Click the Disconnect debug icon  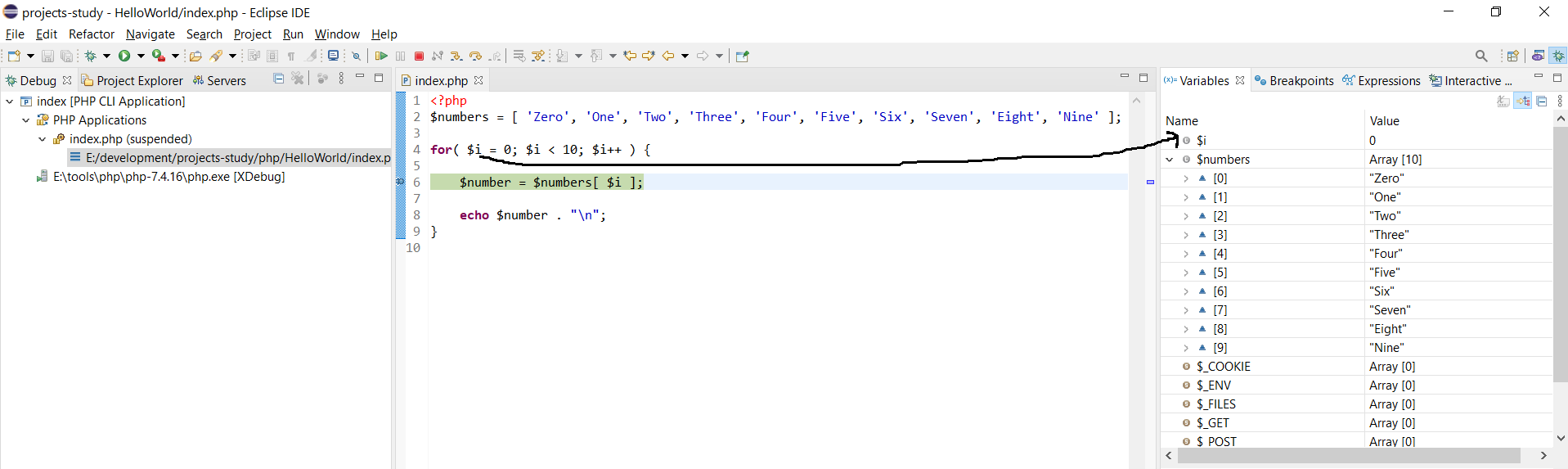[x=438, y=56]
